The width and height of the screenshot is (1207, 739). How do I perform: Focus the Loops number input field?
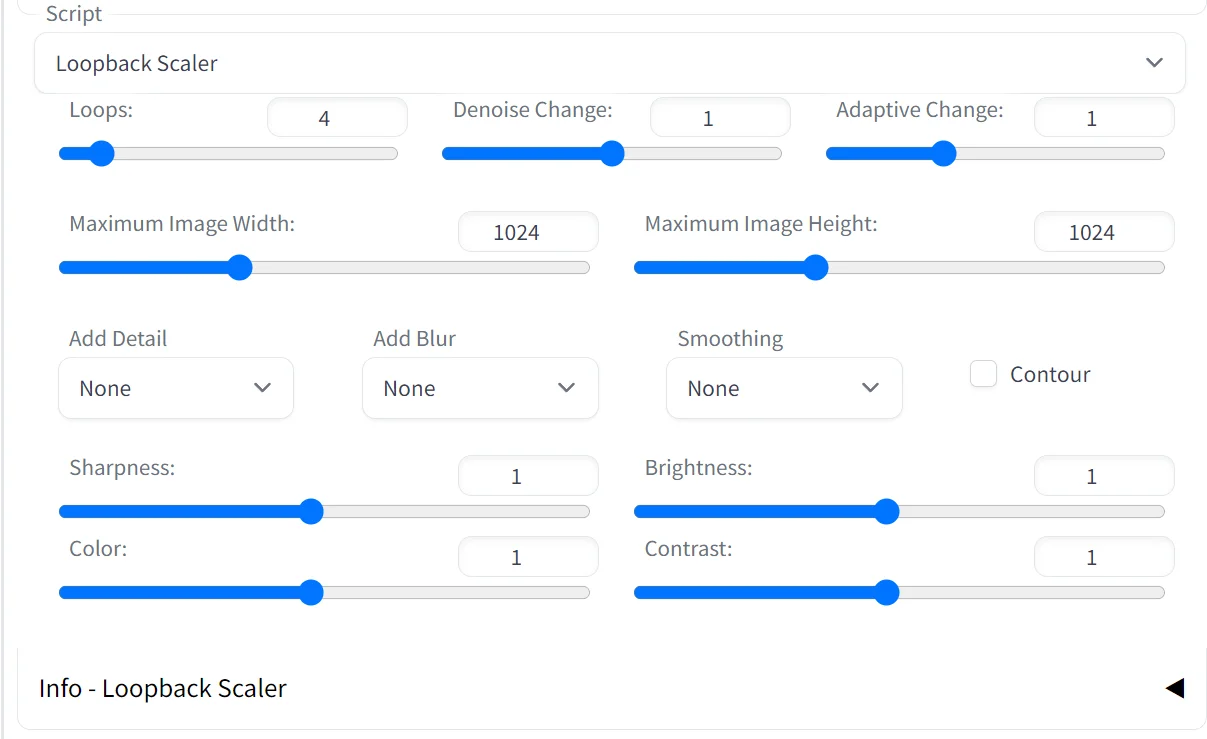pos(337,118)
